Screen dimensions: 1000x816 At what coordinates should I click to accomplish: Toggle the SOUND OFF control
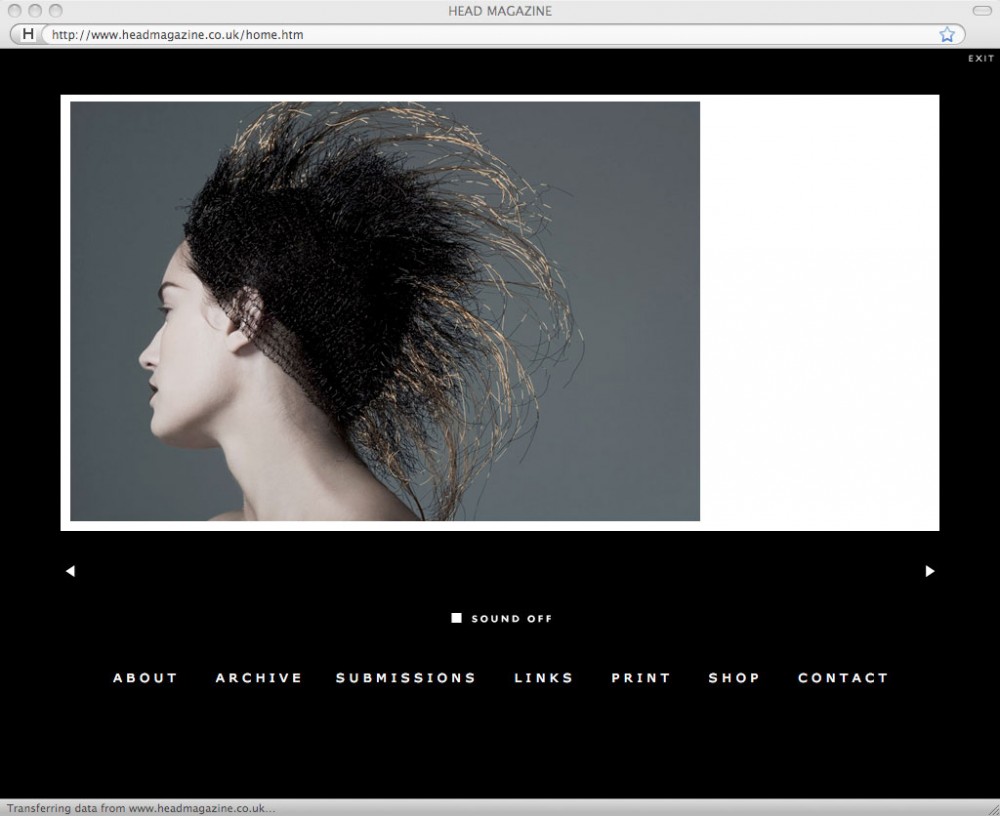(501, 618)
